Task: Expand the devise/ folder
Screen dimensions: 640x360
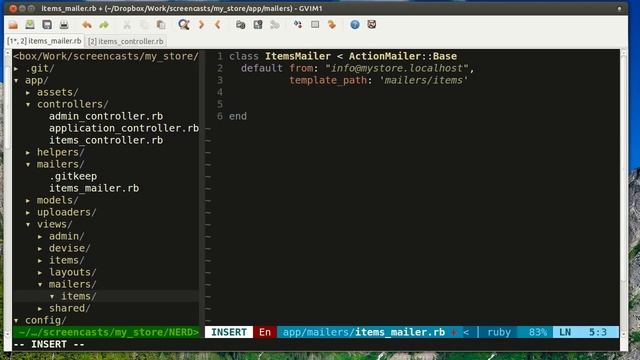Action: click(x=40, y=249)
